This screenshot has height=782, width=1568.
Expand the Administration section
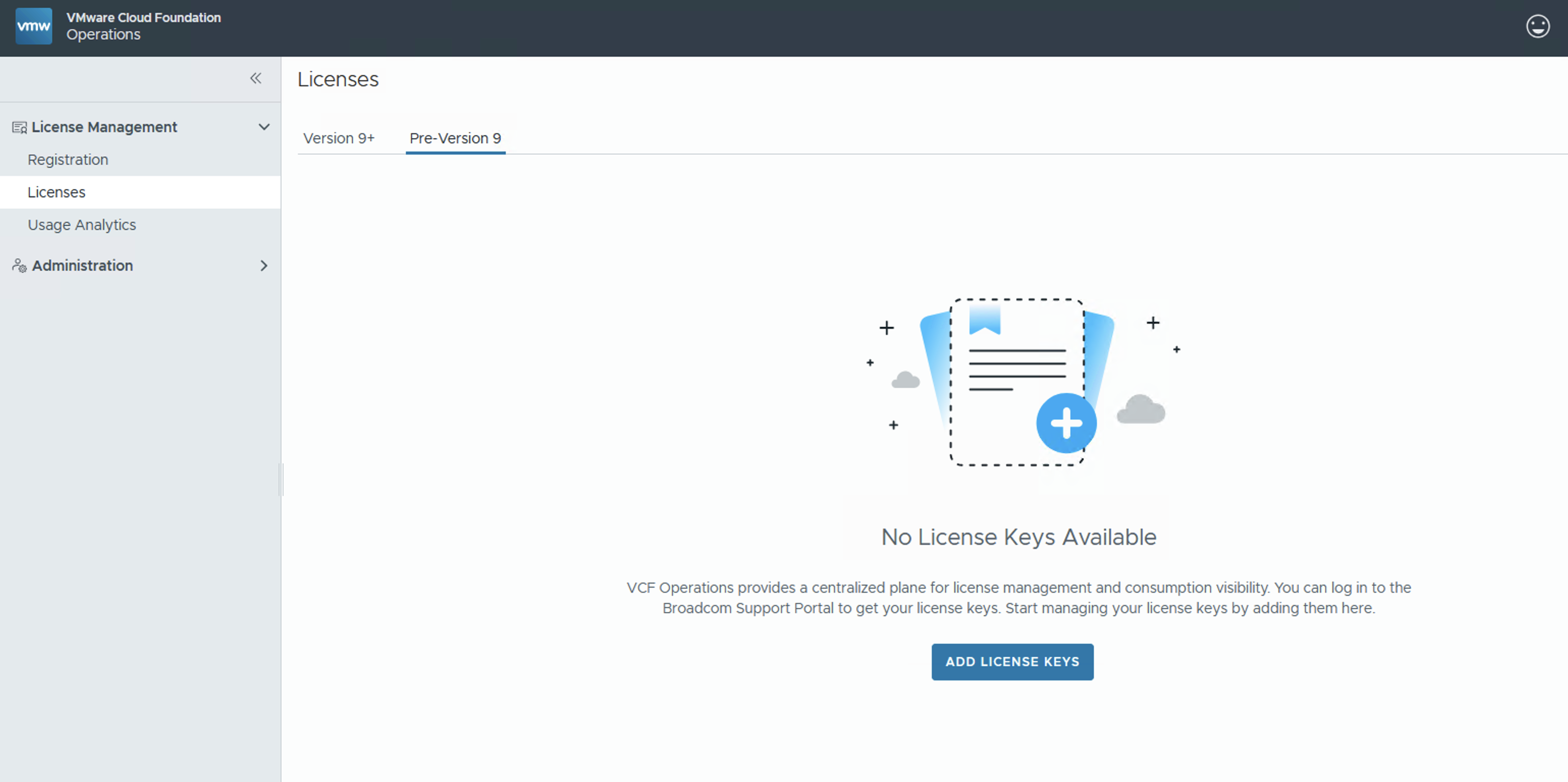82,266
